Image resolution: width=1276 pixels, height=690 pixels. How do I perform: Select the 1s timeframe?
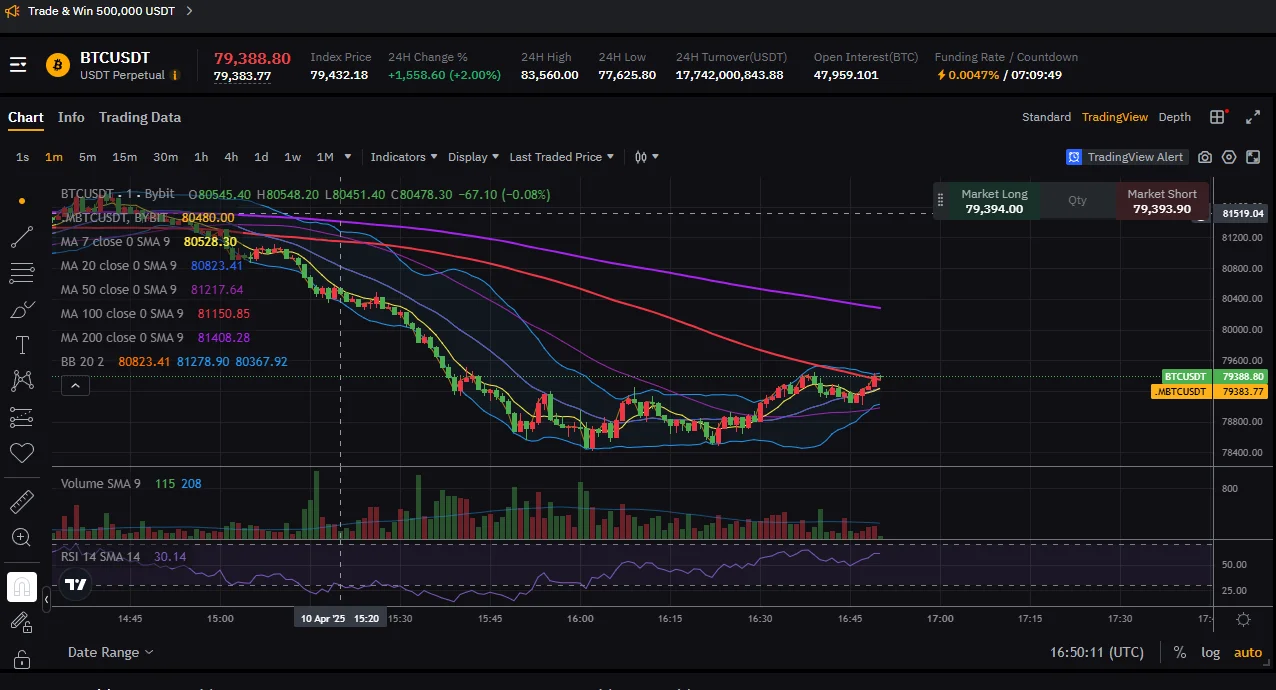point(23,157)
